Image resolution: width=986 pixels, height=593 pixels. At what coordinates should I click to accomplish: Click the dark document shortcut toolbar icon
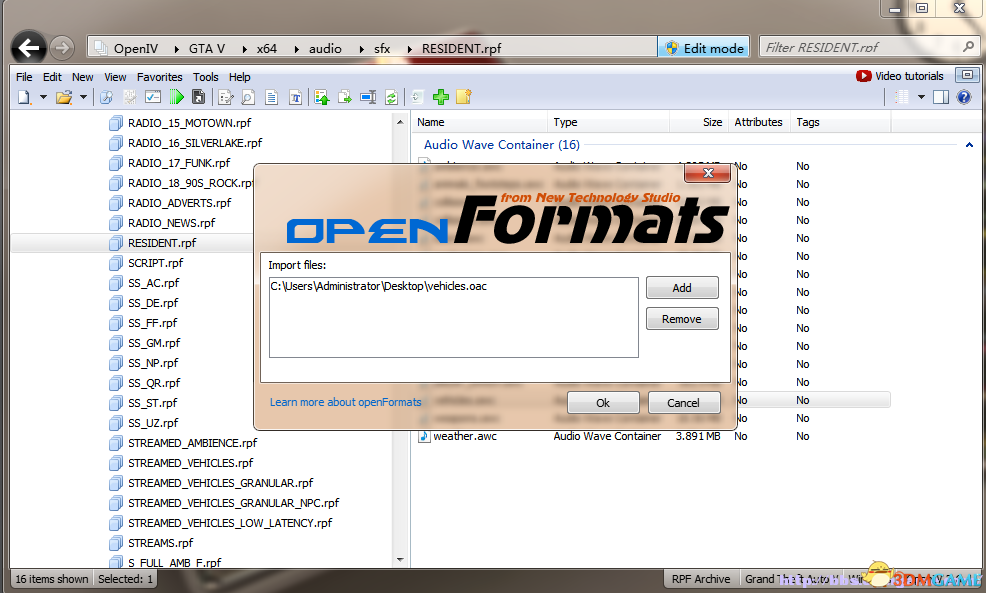[198, 97]
